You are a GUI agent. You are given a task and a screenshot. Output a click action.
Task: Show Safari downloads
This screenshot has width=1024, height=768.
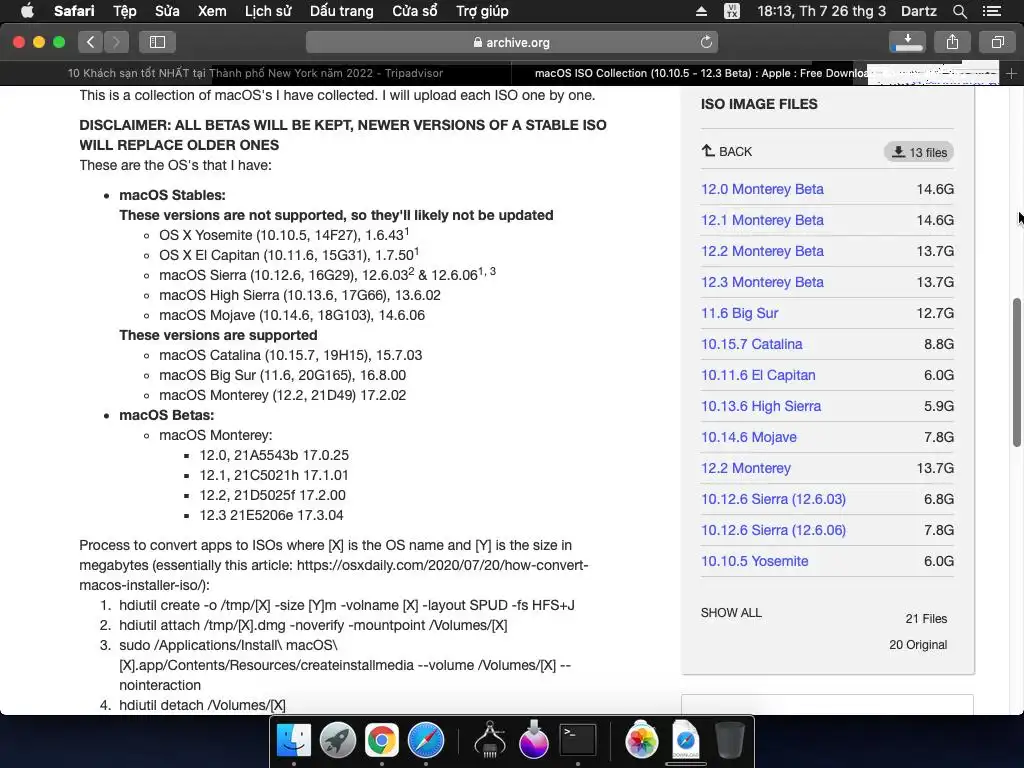(906, 42)
